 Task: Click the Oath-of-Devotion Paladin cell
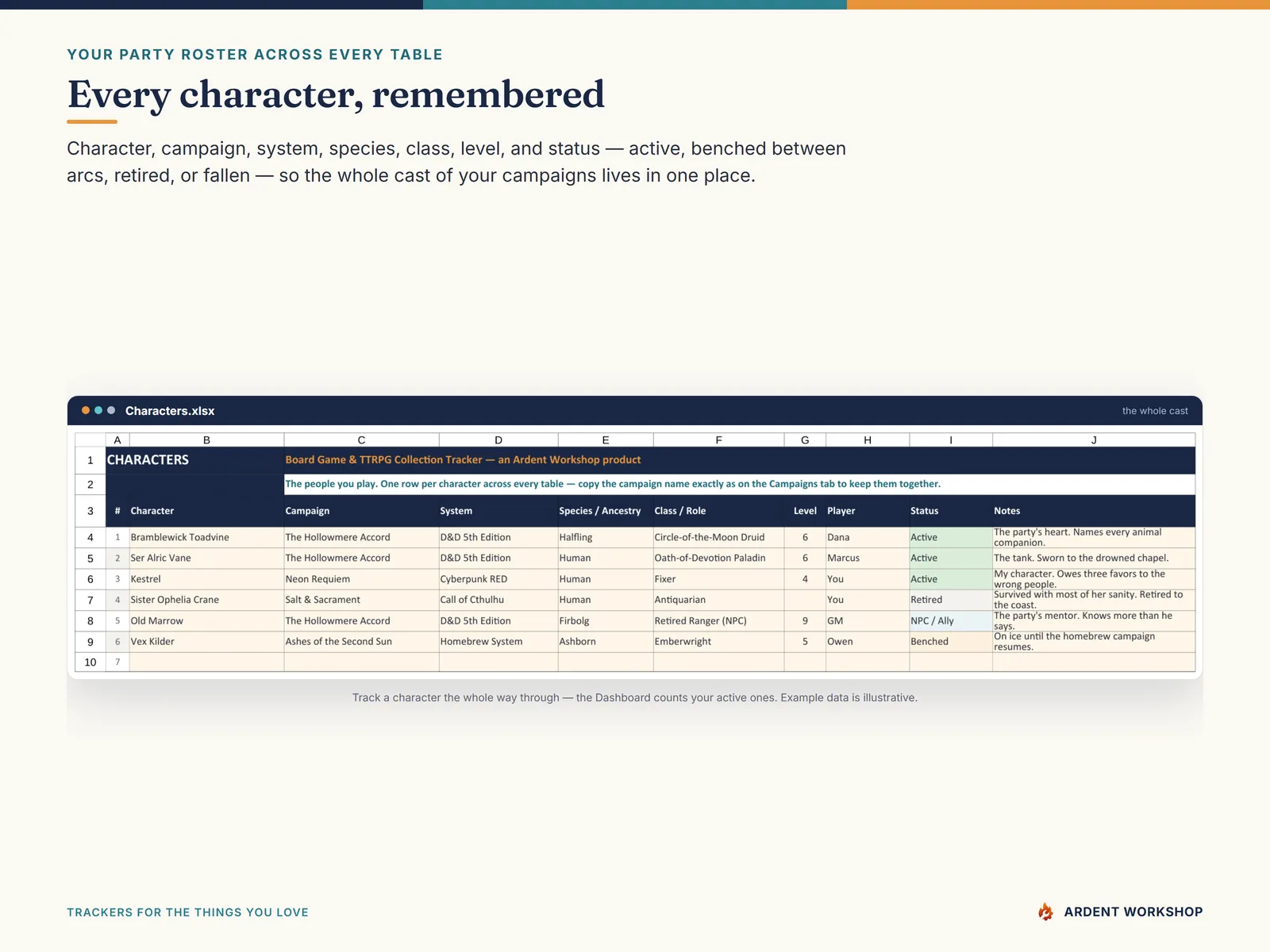(x=718, y=558)
